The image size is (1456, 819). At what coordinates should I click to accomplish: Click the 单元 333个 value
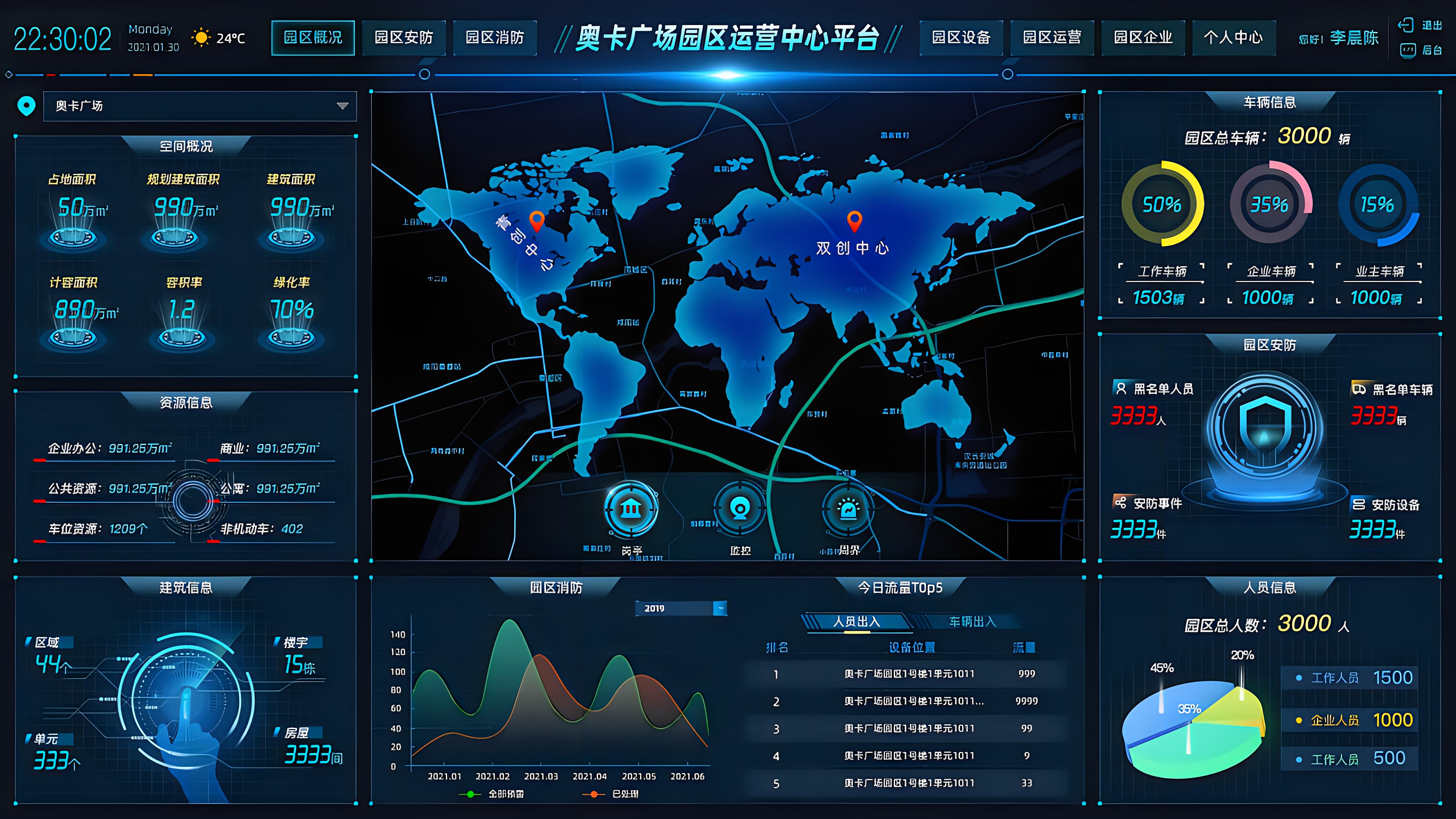(57, 761)
